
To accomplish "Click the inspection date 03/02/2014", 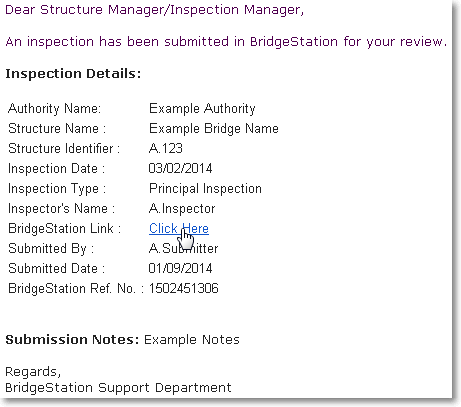I will coord(180,168).
